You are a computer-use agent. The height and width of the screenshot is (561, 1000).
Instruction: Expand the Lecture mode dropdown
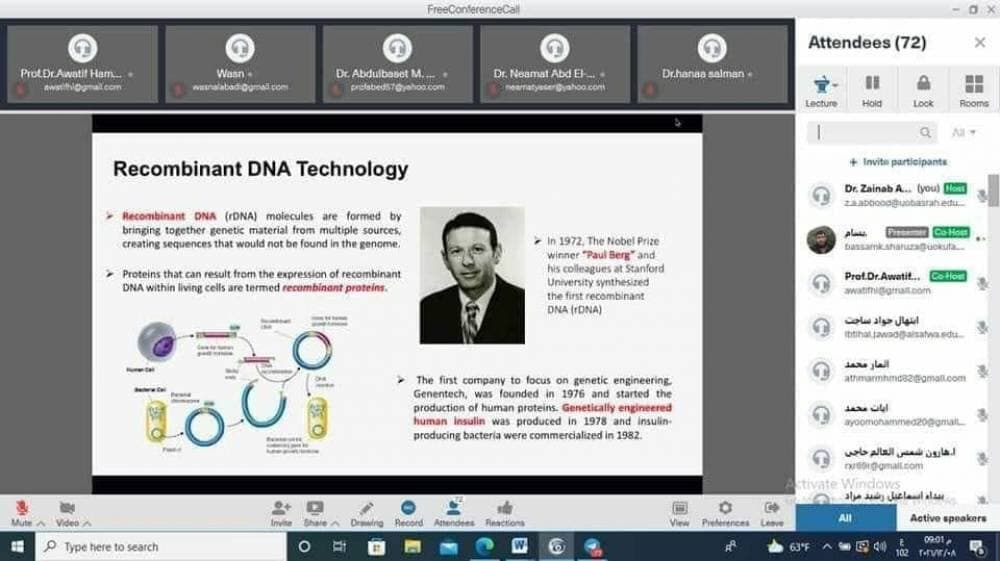tap(821, 86)
